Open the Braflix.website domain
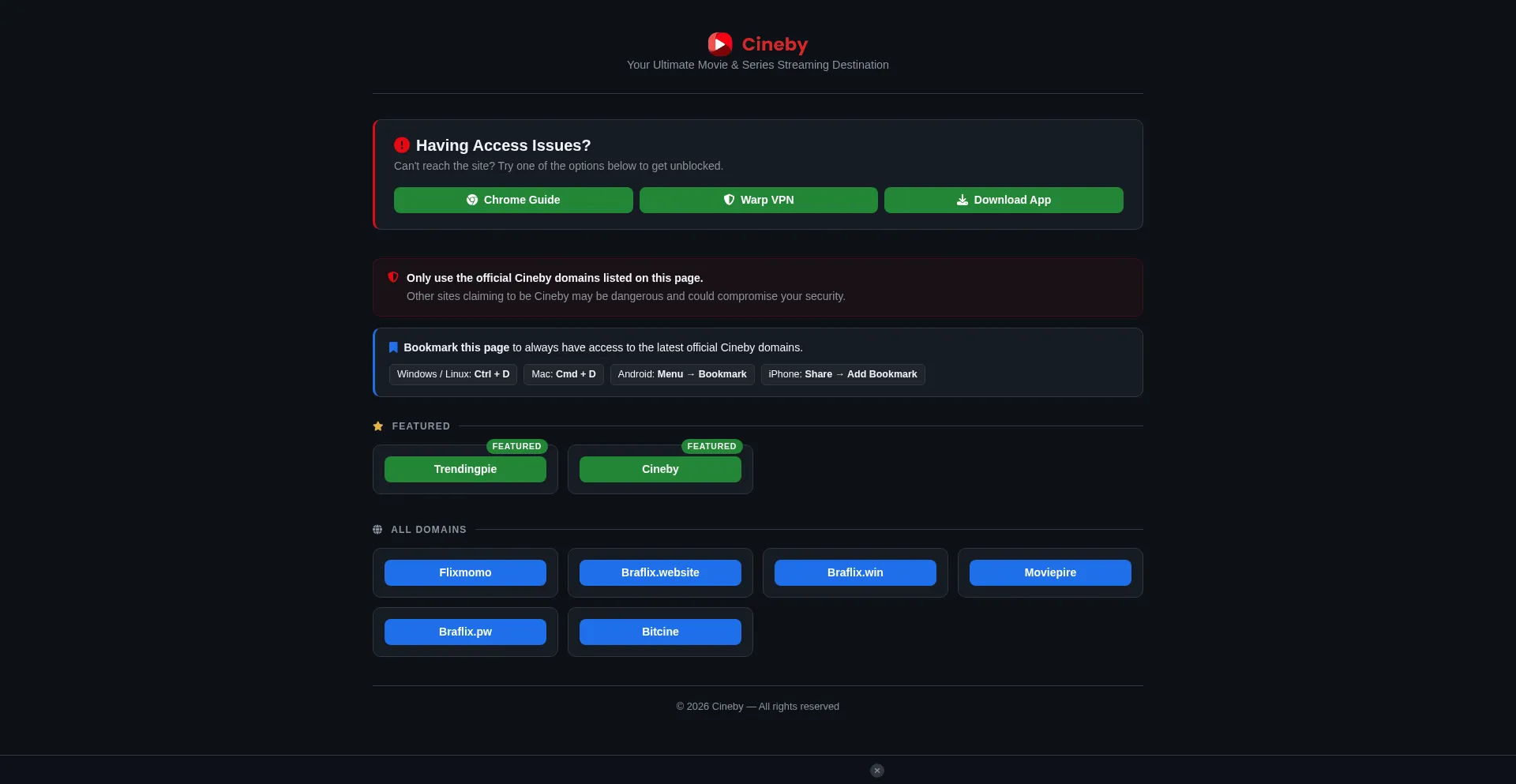1516x784 pixels. coord(660,572)
